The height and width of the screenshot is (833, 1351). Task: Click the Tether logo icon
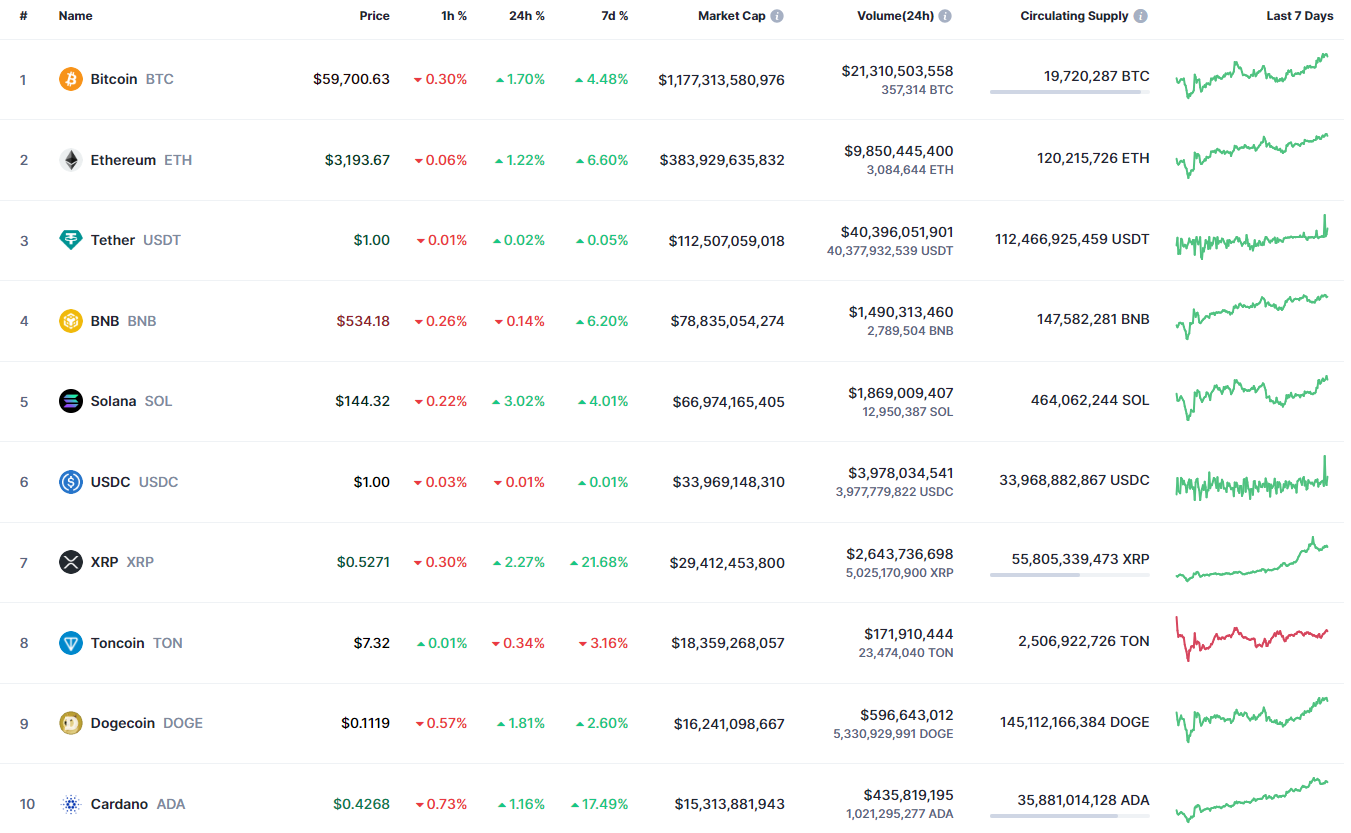coord(70,240)
